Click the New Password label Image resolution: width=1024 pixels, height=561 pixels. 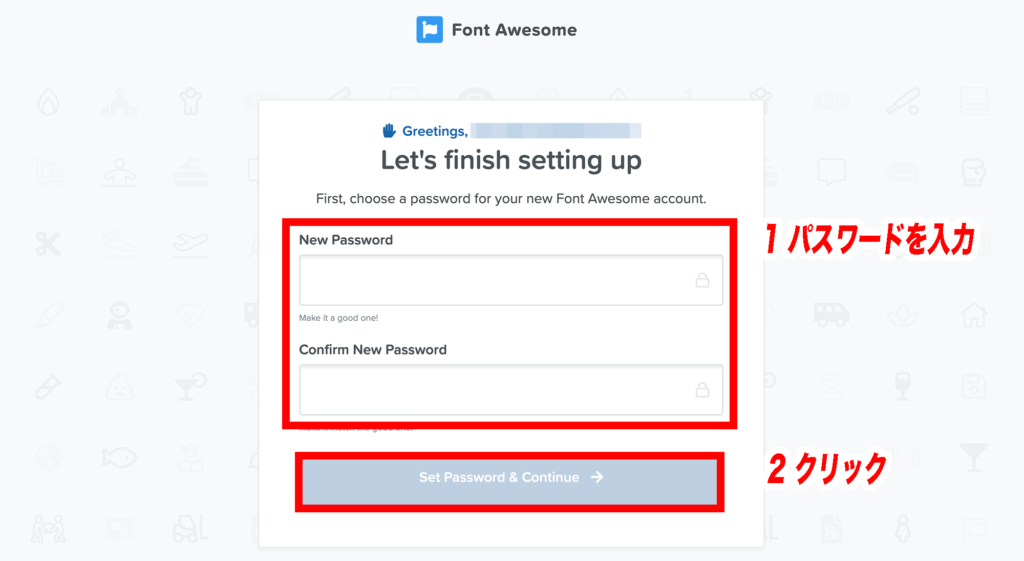pyautogui.click(x=346, y=240)
